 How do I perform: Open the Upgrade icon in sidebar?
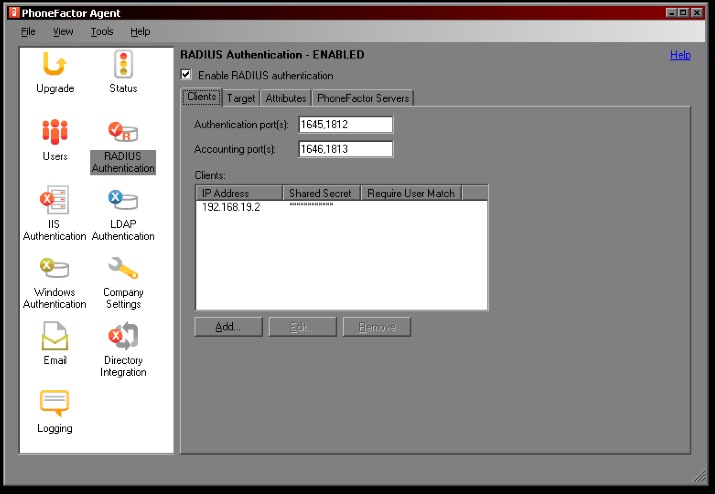click(55, 66)
